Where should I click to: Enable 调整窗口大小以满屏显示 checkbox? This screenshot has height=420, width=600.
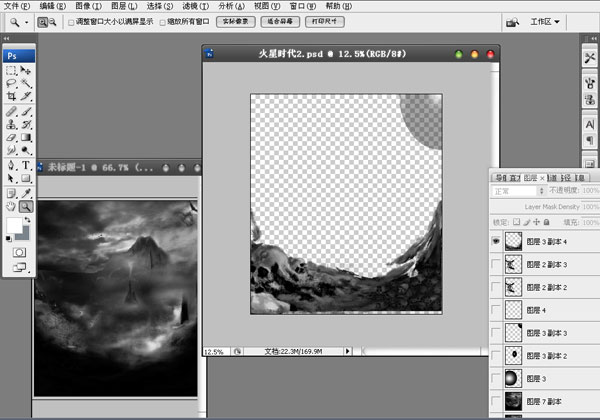[71, 23]
